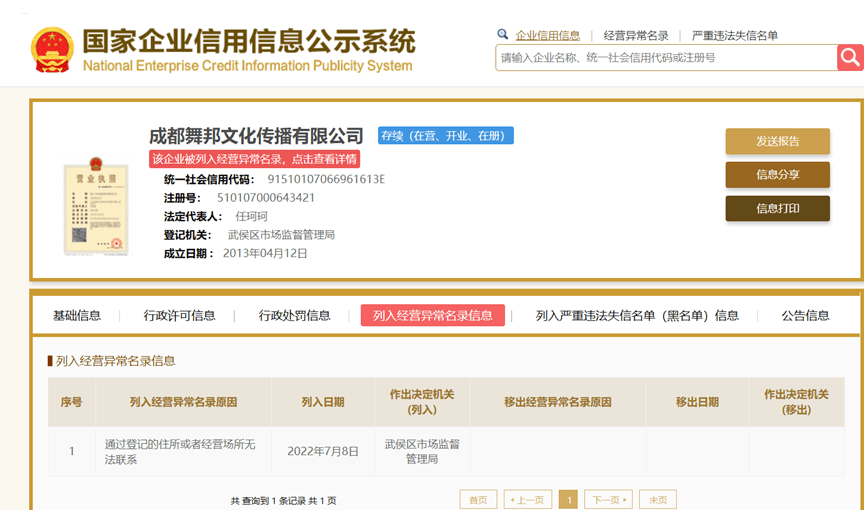Open the 列入严重违法失信名单 (黑名单) 信息 tab
Screen dimensions: 864x510
click(637, 316)
